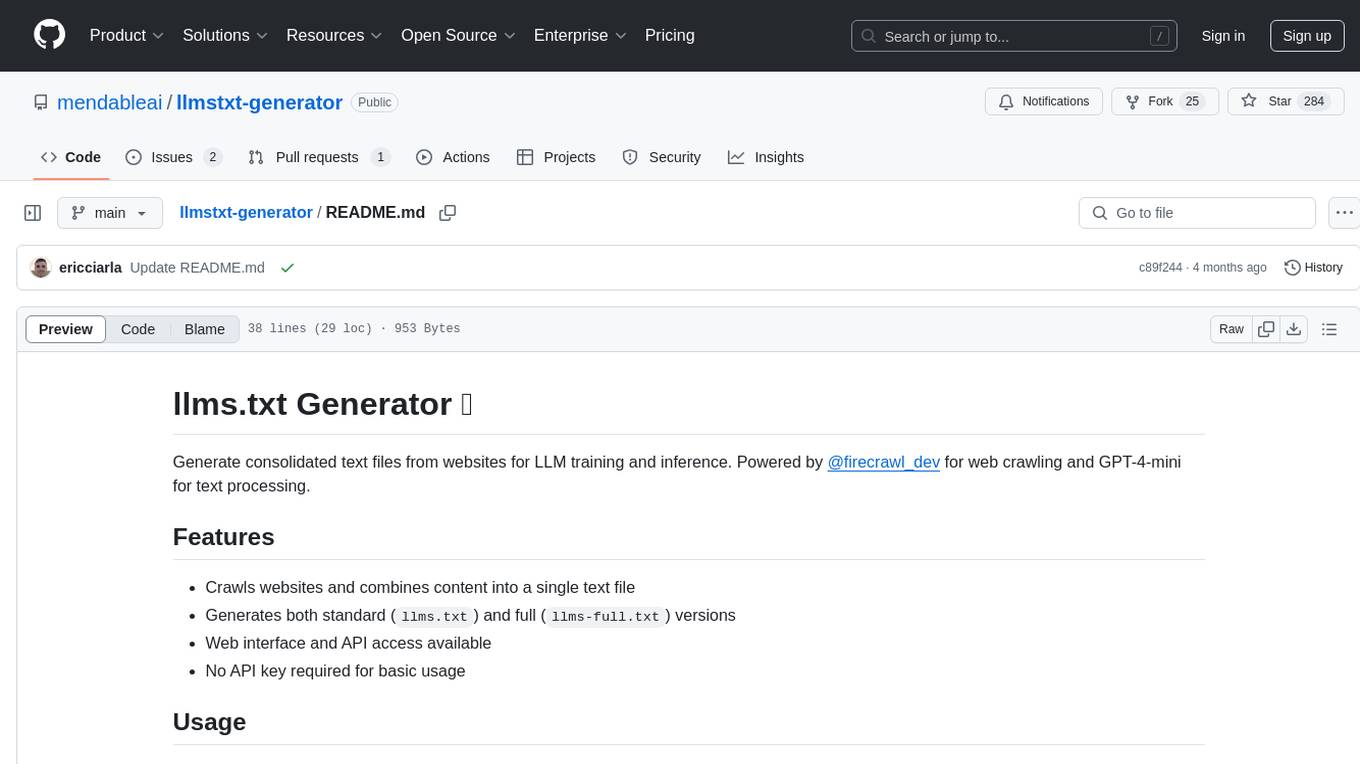This screenshot has height=764, width=1360.
Task: Switch to Blame view
Action: pyautogui.click(x=204, y=329)
